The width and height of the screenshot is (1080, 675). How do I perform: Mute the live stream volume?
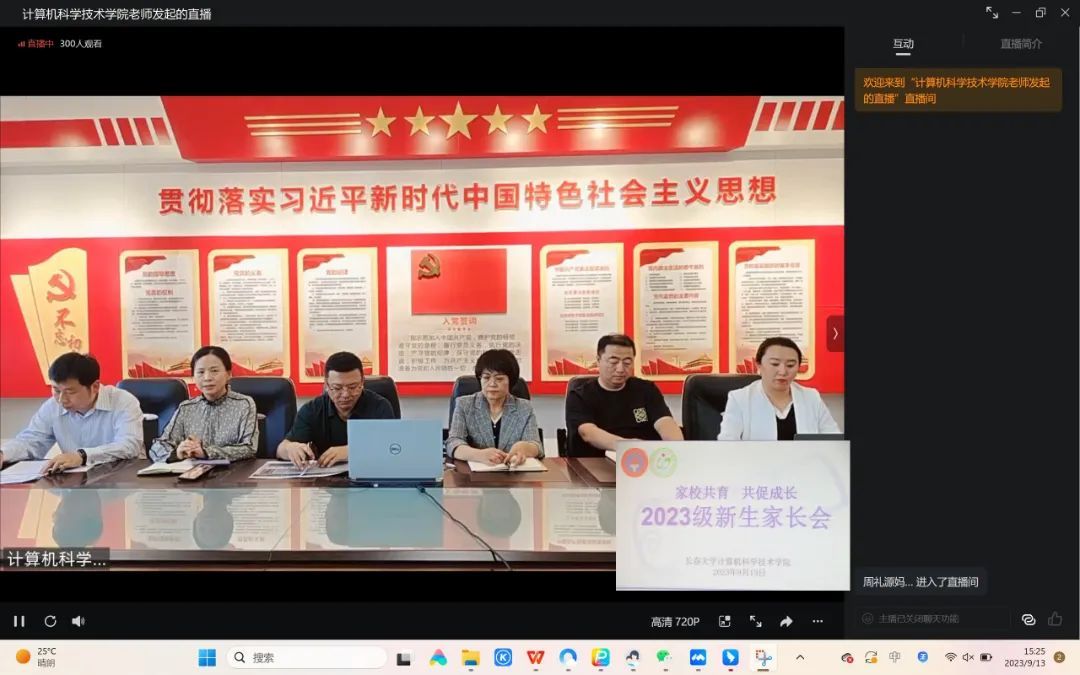(78, 621)
